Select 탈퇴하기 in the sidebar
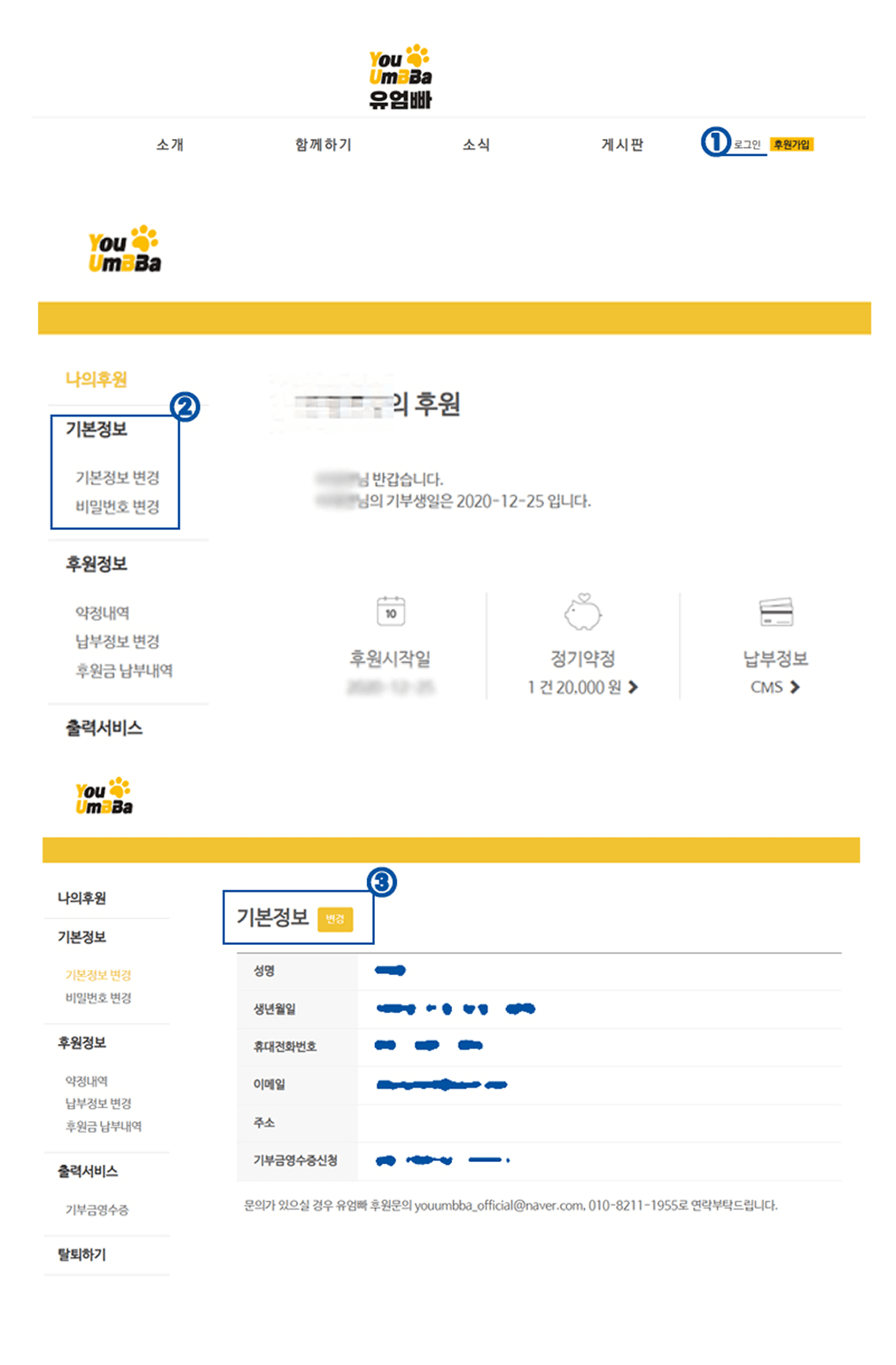896x1365 pixels. 82,1254
